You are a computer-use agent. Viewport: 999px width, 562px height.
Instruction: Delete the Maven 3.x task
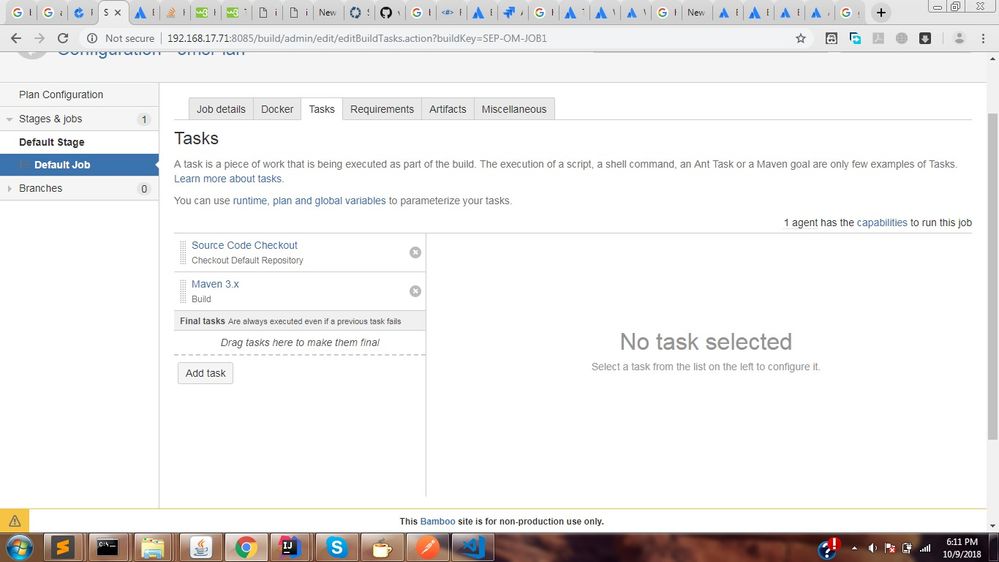point(415,291)
